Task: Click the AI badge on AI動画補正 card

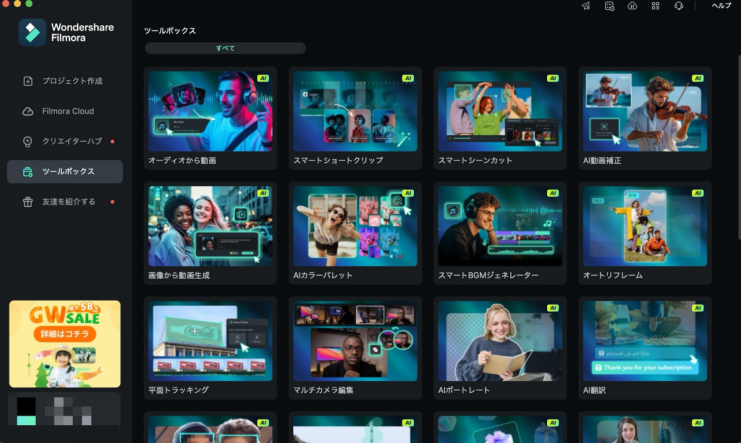Action: coord(698,78)
